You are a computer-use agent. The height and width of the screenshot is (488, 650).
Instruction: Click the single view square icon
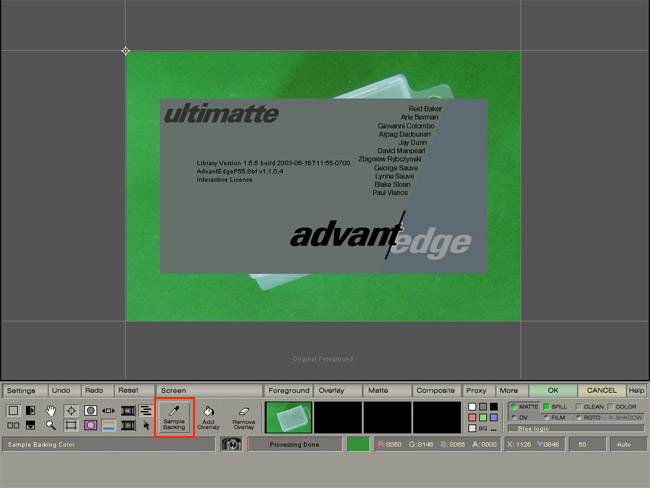13,410
